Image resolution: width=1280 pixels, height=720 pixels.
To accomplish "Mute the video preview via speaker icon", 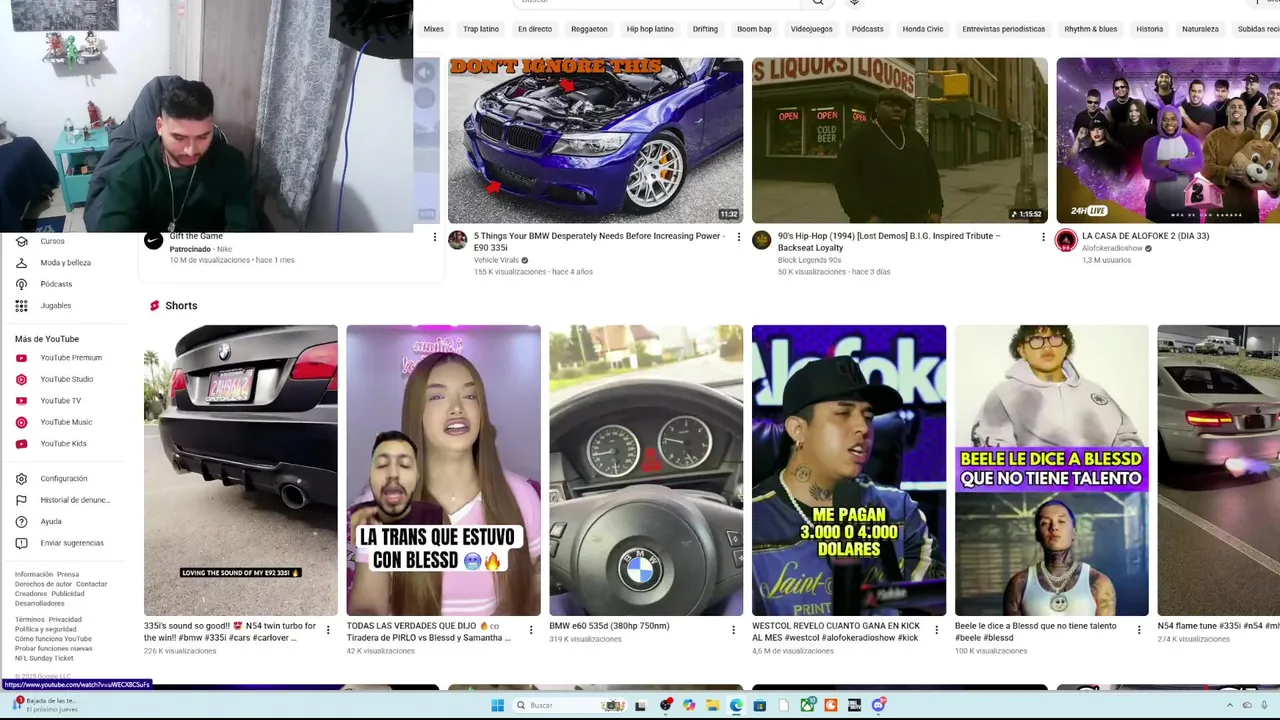I will point(425,72).
